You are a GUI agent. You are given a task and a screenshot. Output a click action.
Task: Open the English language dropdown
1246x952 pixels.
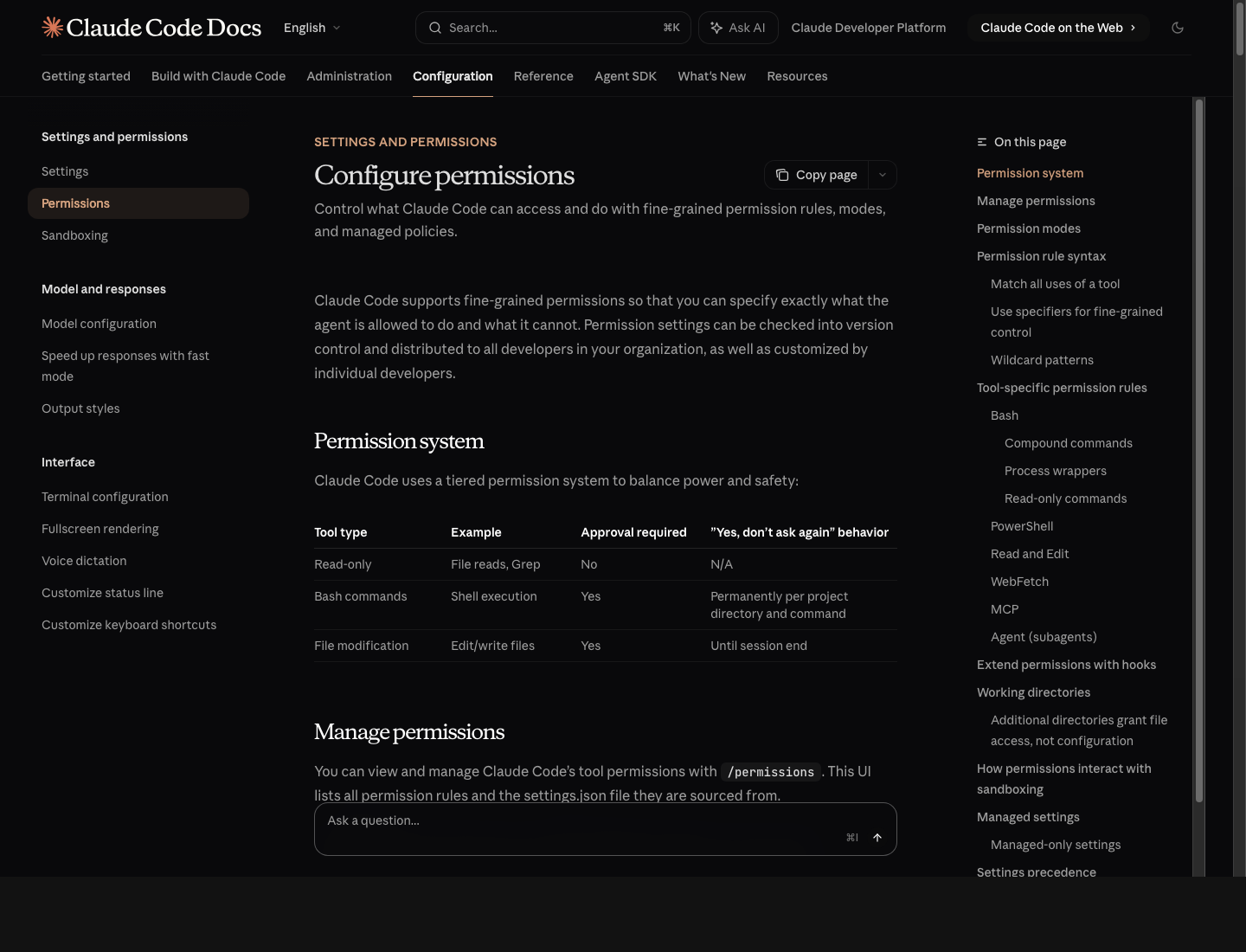point(312,28)
